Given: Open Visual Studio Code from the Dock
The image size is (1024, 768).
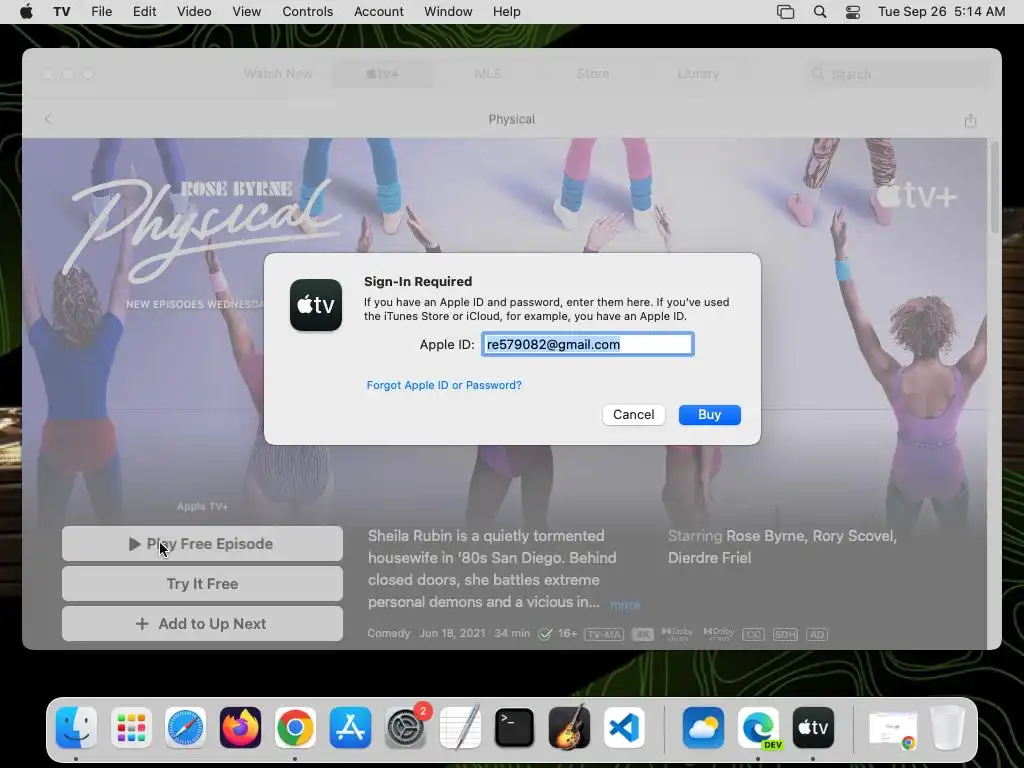Looking at the screenshot, I should [x=624, y=727].
